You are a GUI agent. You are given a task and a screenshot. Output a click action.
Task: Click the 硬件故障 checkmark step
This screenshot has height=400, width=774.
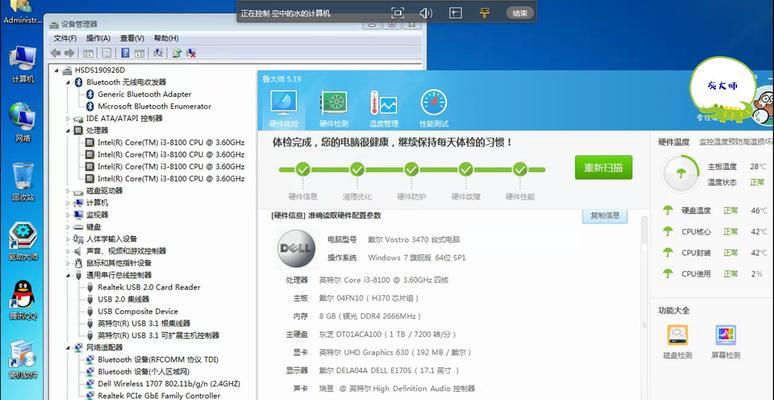[465, 170]
